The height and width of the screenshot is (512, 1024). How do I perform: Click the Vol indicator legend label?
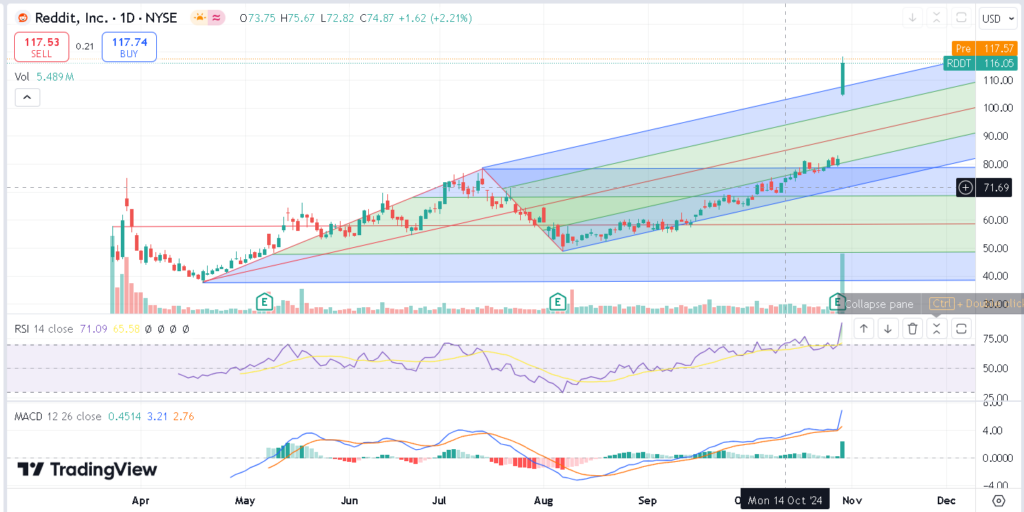tap(22, 77)
